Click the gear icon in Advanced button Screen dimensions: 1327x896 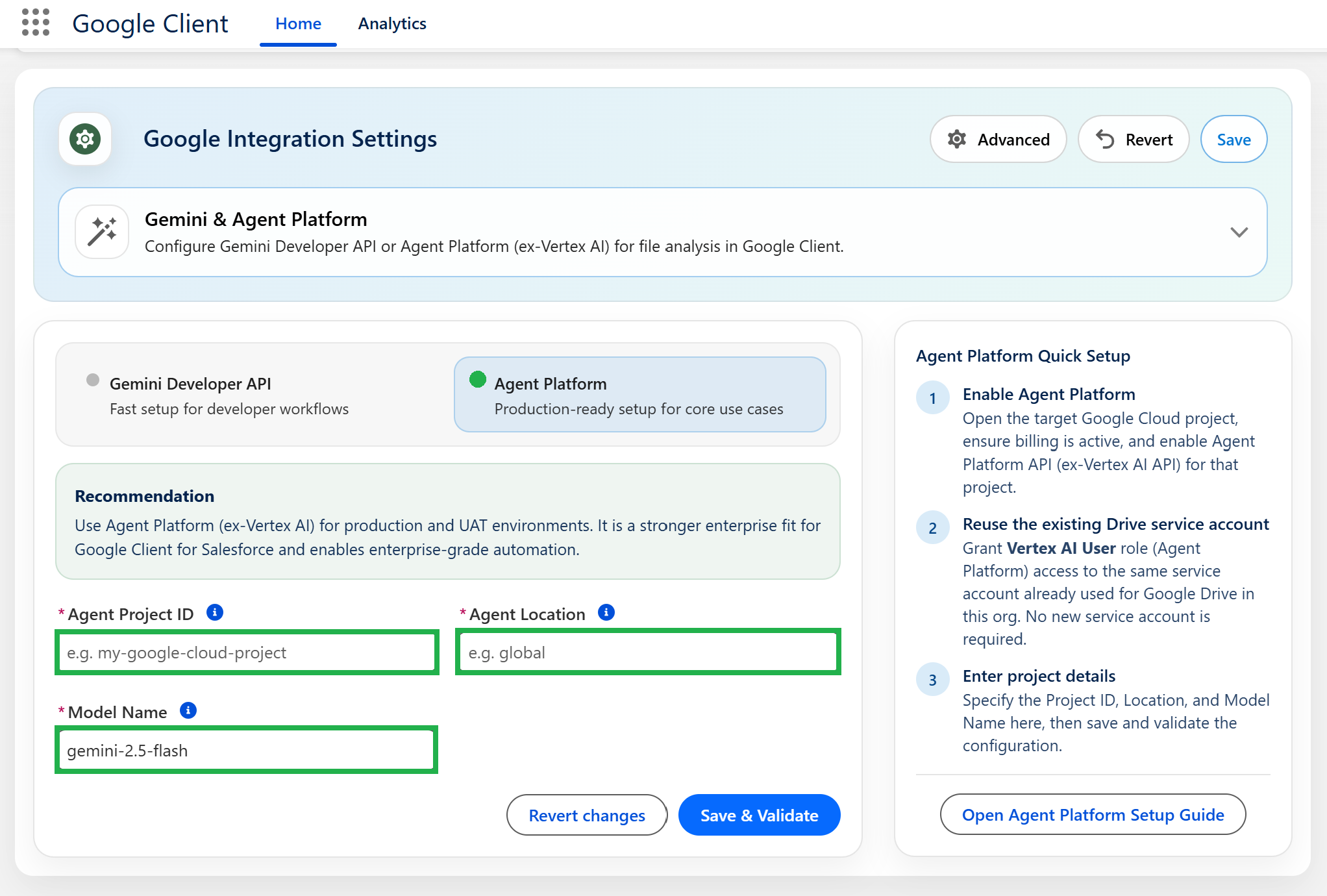[957, 139]
